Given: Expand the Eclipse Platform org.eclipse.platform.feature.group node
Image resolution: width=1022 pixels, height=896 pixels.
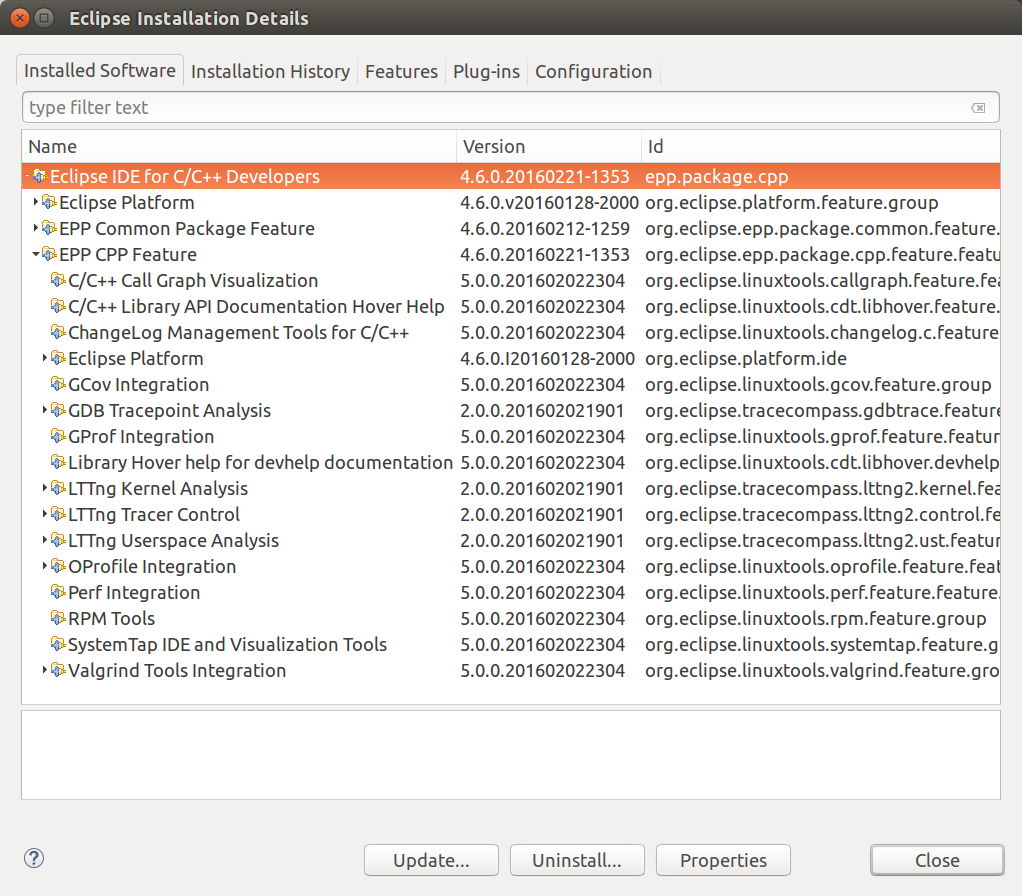Looking at the screenshot, I should [35, 202].
